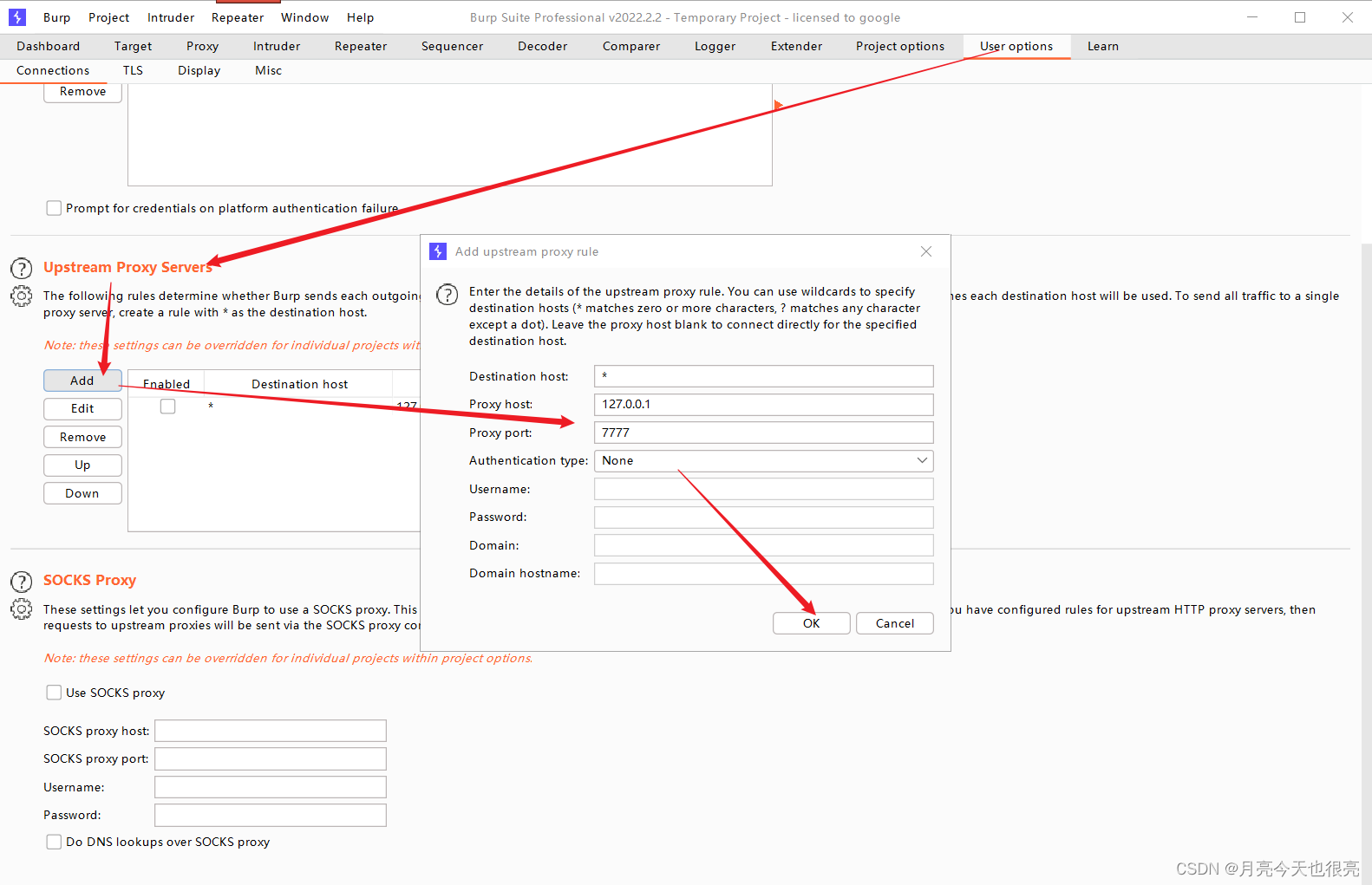Click the Enabled column header
This screenshot has height=885, width=1372.
(x=166, y=384)
